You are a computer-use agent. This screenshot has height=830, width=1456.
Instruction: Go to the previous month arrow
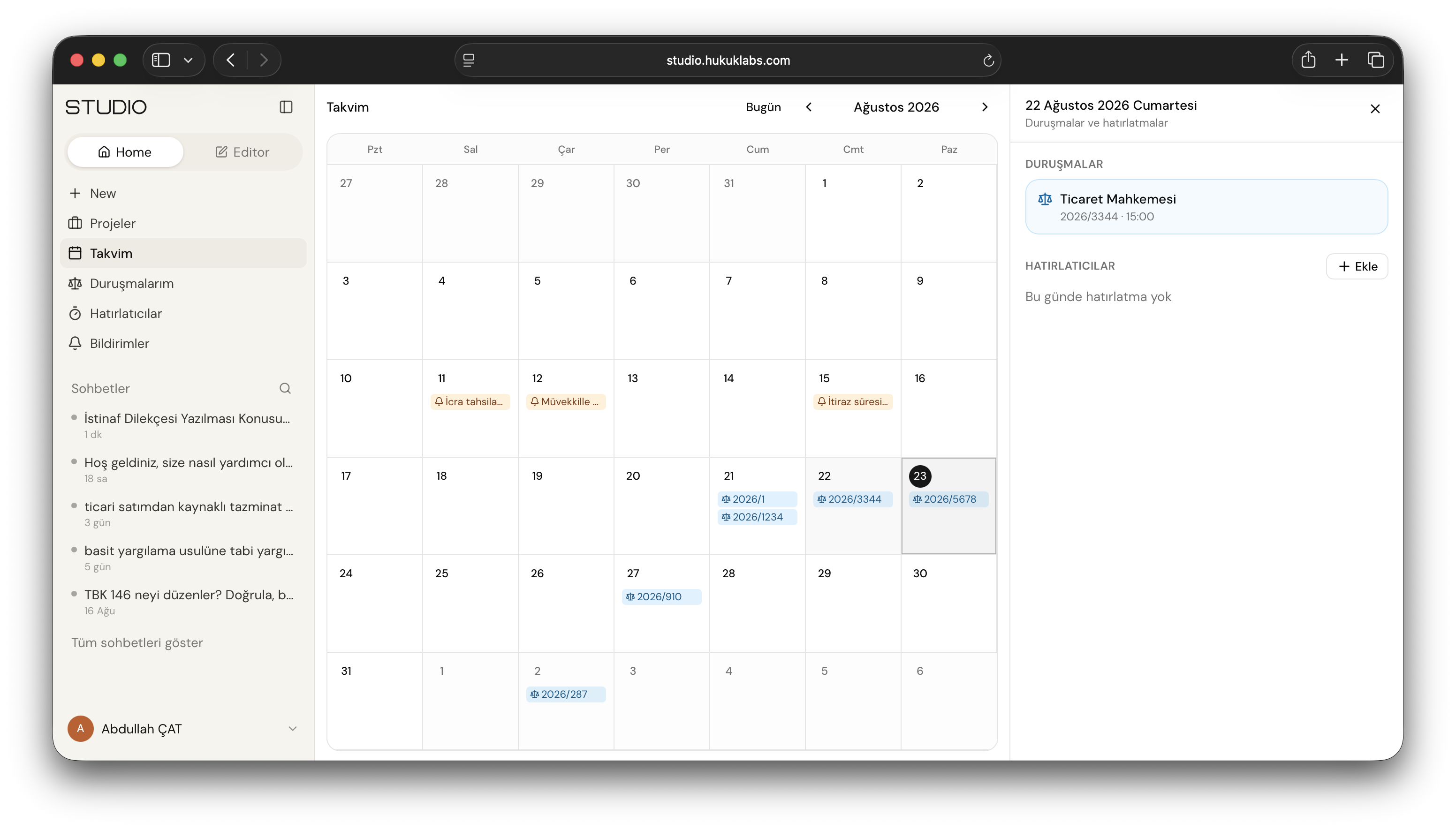pyautogui.click(x=808, y=107)
